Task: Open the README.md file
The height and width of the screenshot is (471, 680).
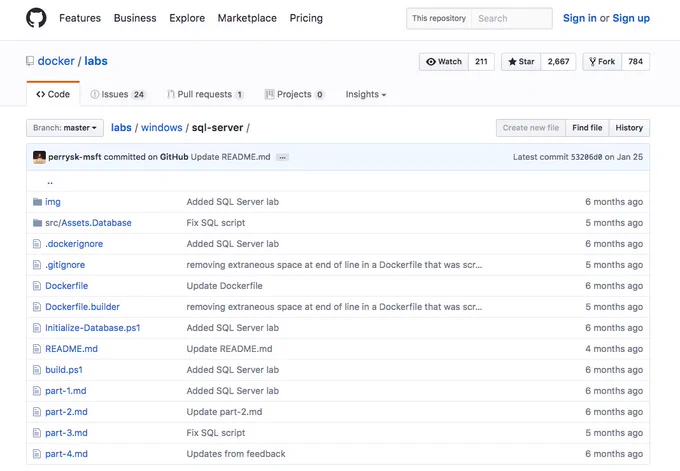Action: point(72,349)
